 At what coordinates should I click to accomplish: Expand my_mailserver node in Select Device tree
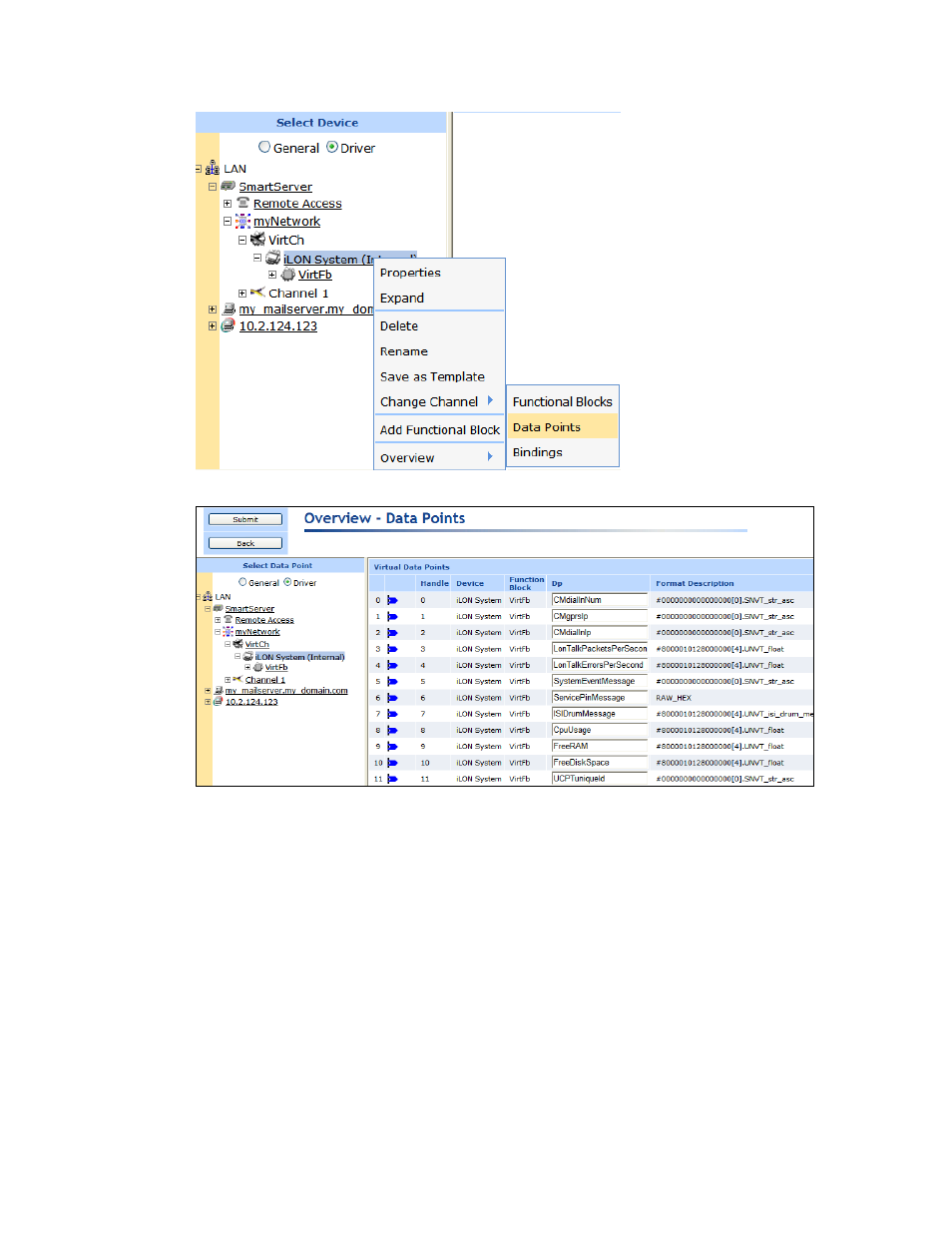(213, 309)
